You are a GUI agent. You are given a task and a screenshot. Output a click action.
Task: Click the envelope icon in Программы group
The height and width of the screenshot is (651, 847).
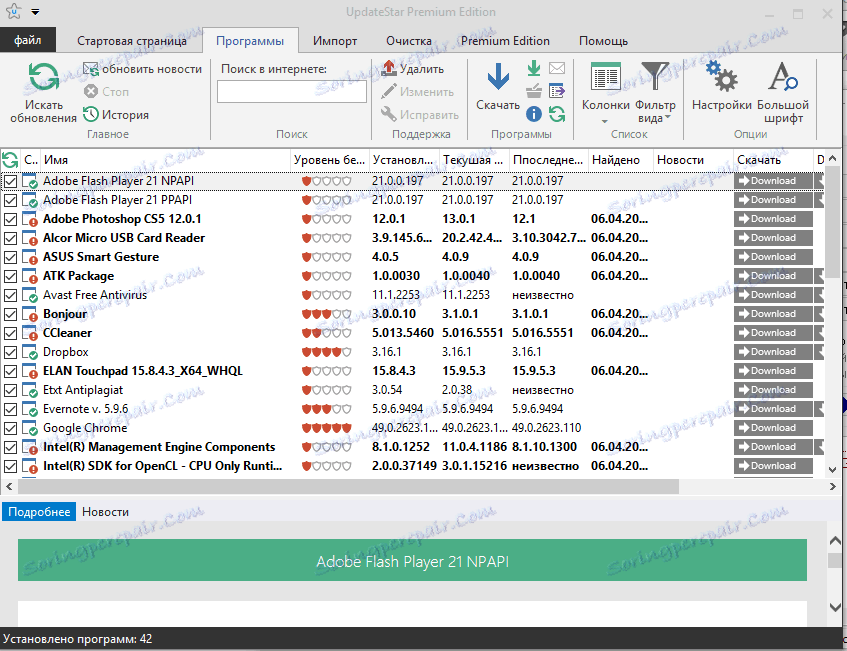tap(557, 69)
